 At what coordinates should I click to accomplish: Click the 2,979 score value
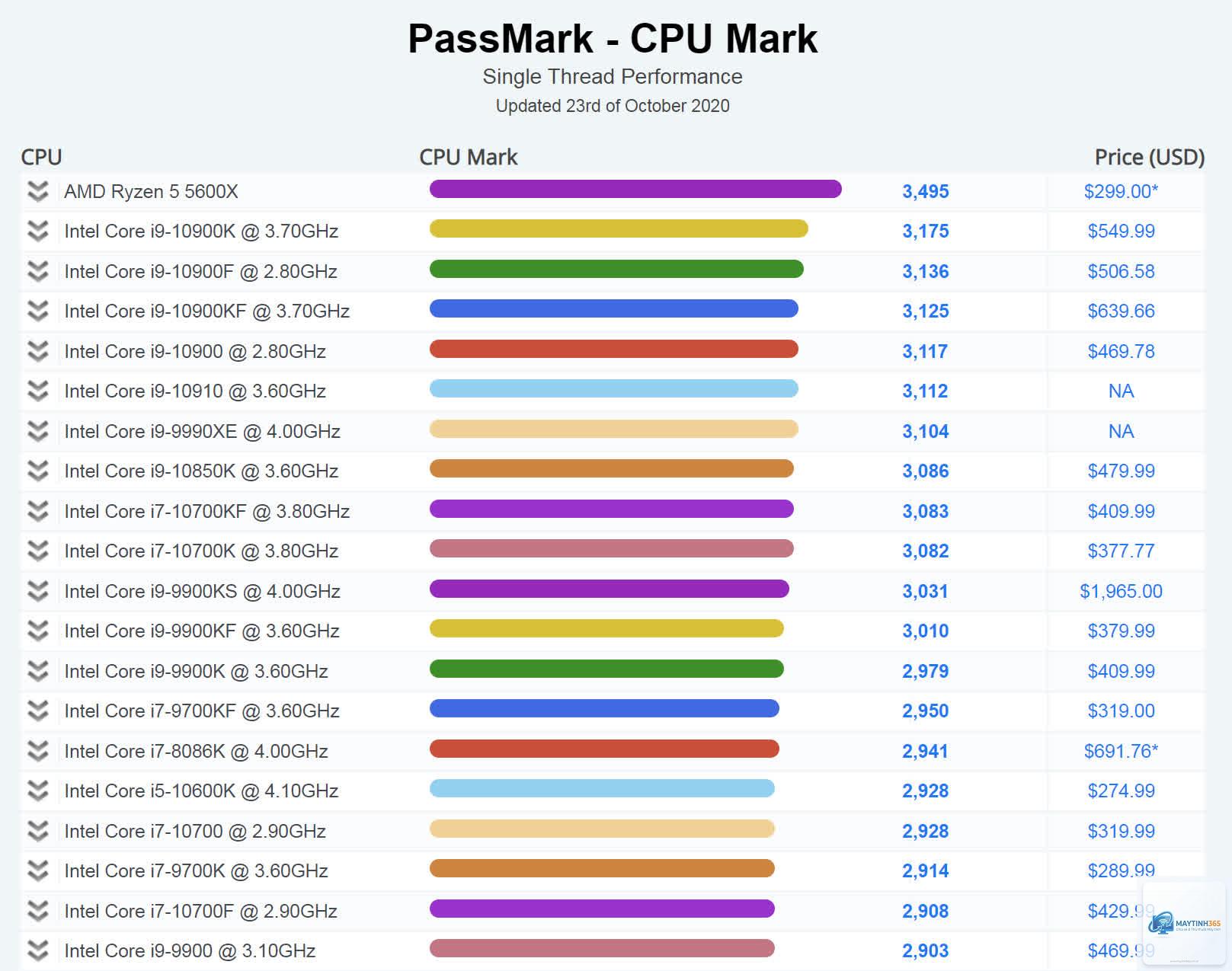[926, 671]
